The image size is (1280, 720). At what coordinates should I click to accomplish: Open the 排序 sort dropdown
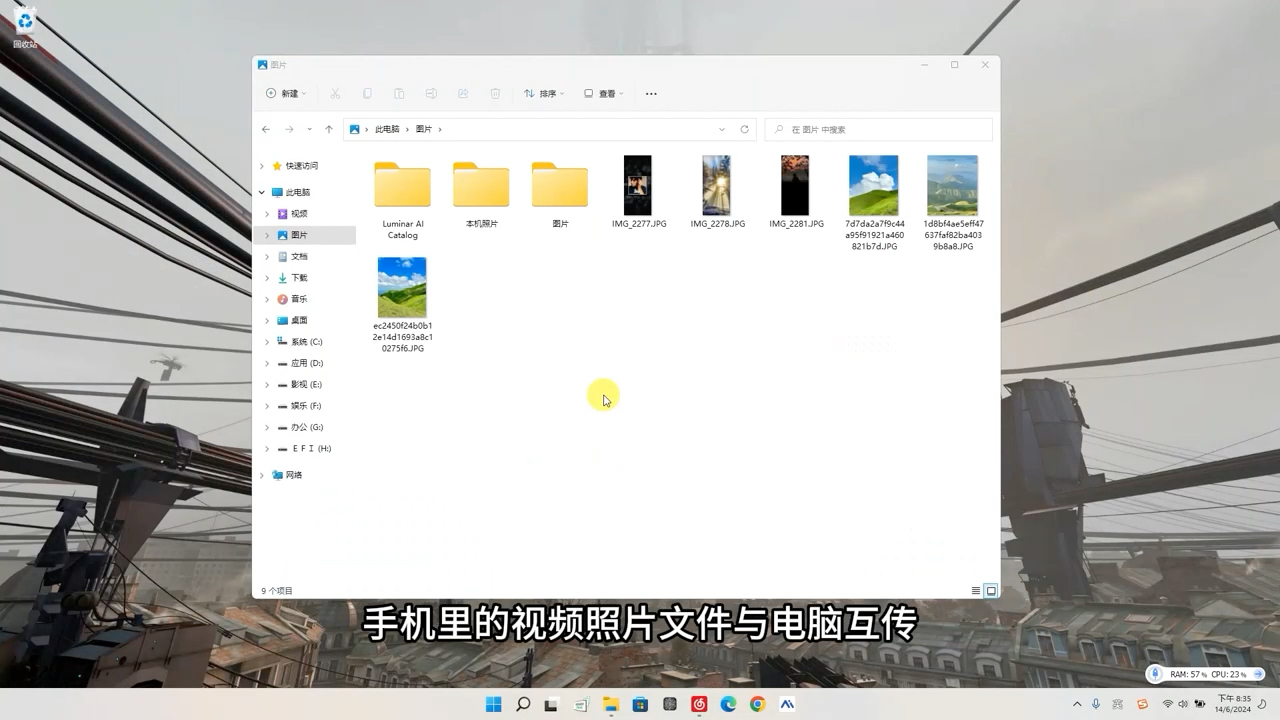[x=543, y=93]
